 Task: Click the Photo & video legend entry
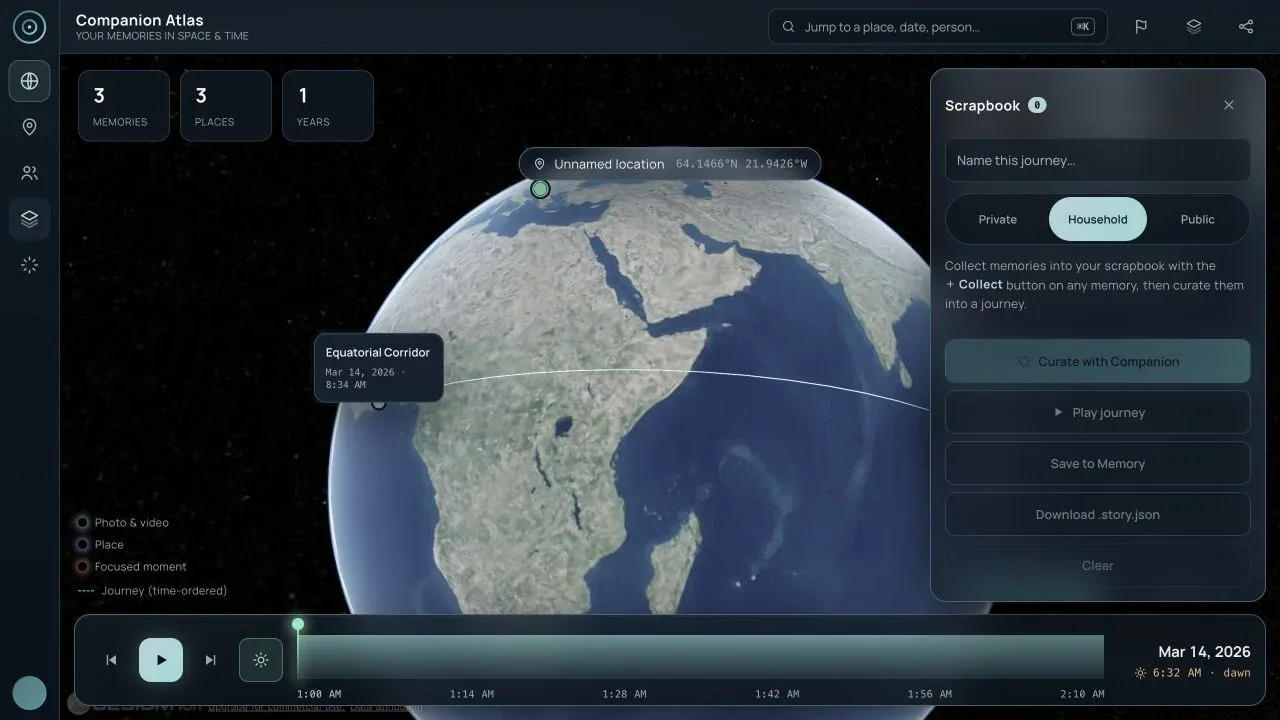(123, 522)
